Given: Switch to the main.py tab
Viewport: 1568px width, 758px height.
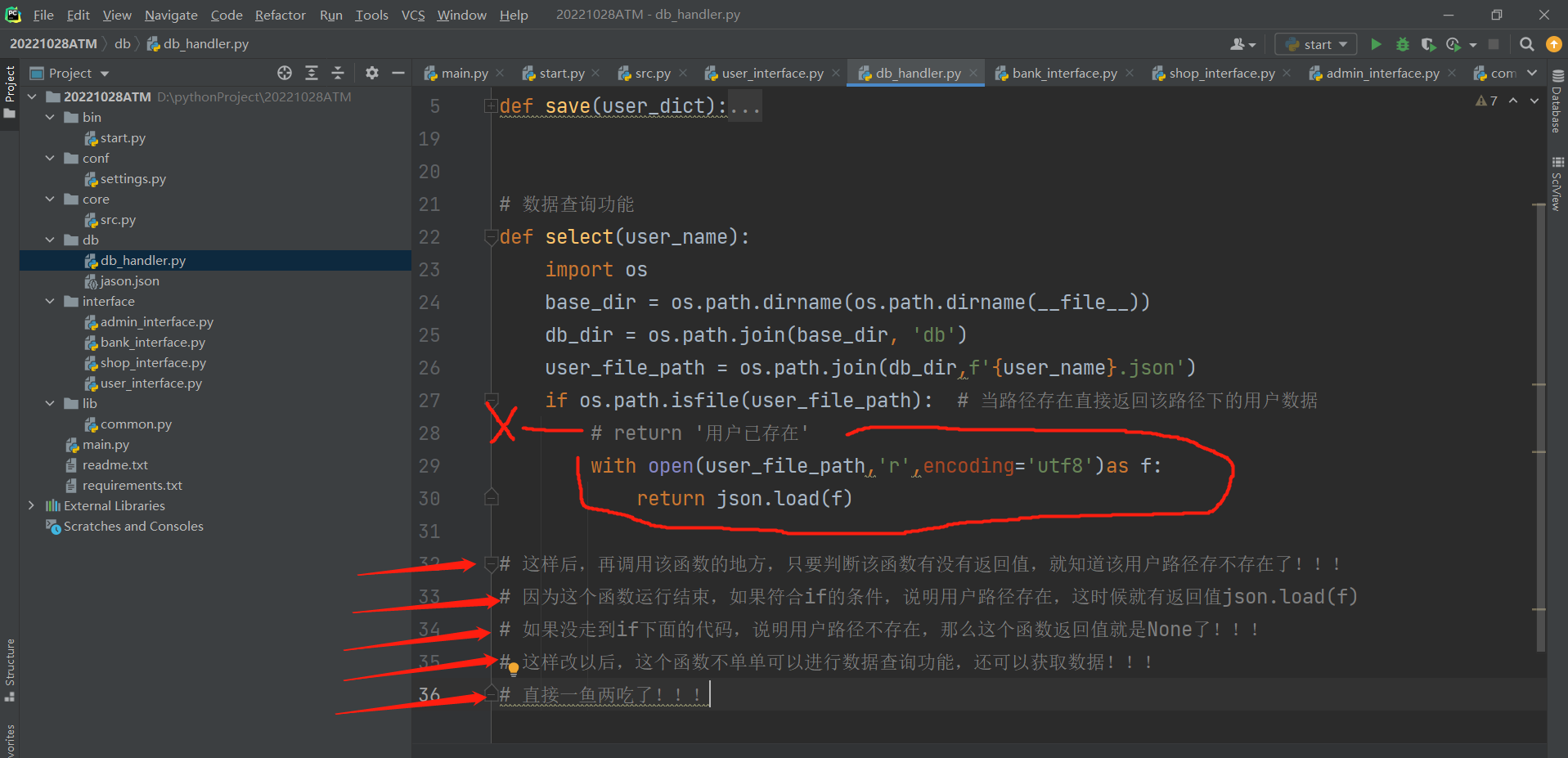Looking at the screenshot, I should pos(465,73).
